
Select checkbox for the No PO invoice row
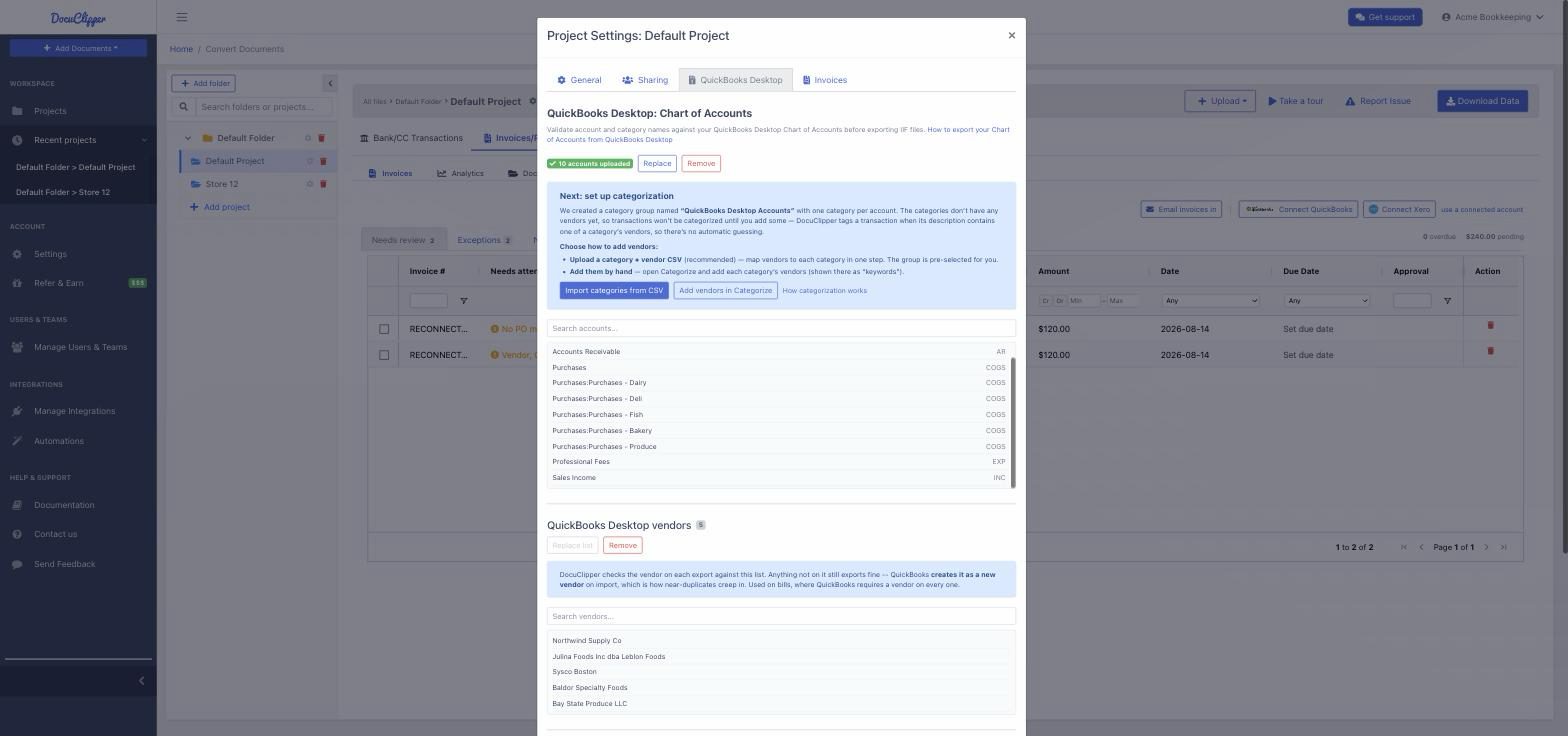pos(384,329)
